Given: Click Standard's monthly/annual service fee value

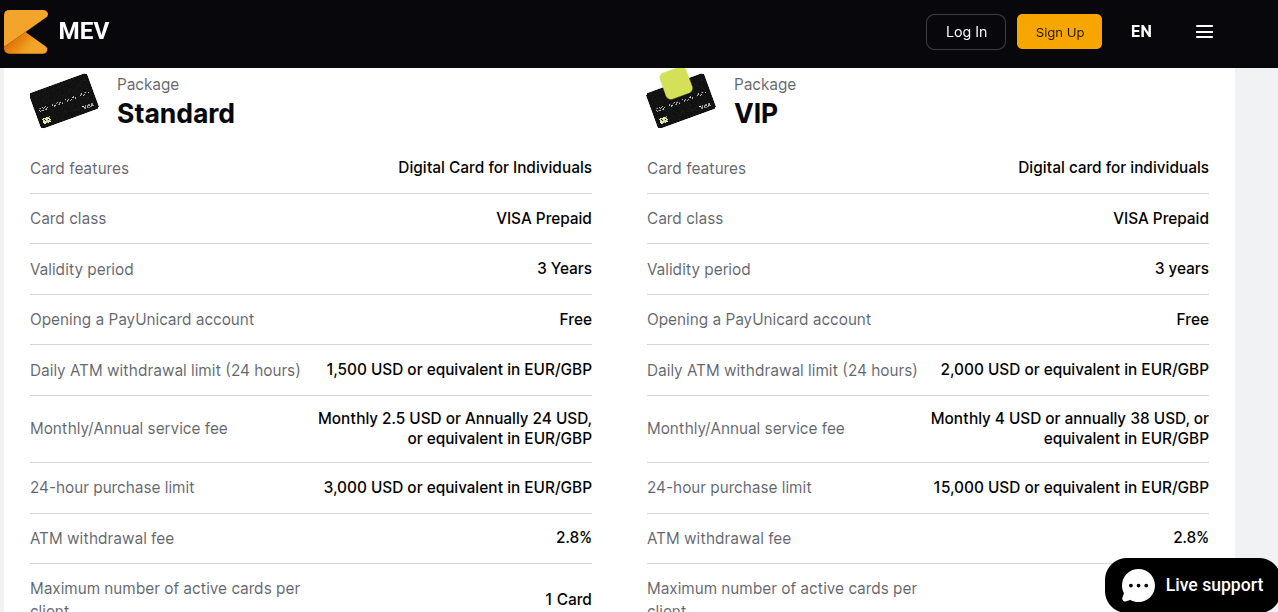Looking at the screenshot, I should [455, 428].
